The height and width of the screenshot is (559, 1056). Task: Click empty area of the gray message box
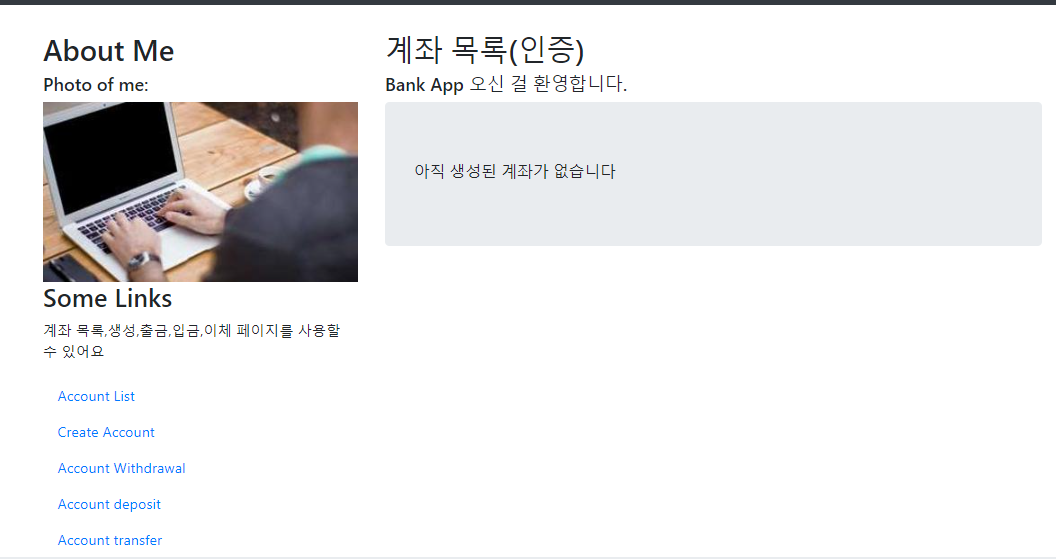coord(808,202)
